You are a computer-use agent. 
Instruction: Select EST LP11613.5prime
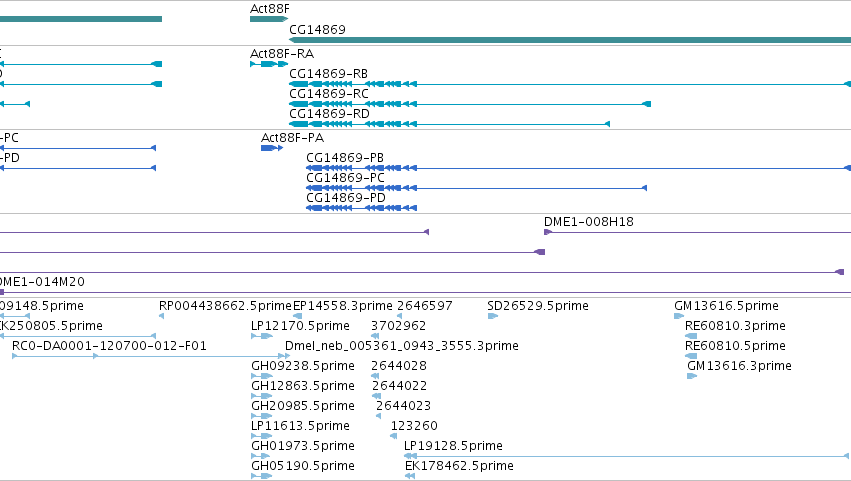tap(300, 427)
